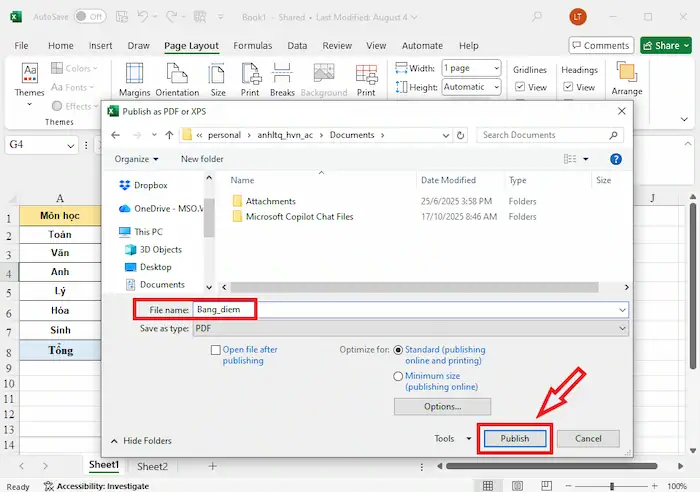Select Dropbox in the navigation pane
The image size is (700, 492).
(150, 185)
